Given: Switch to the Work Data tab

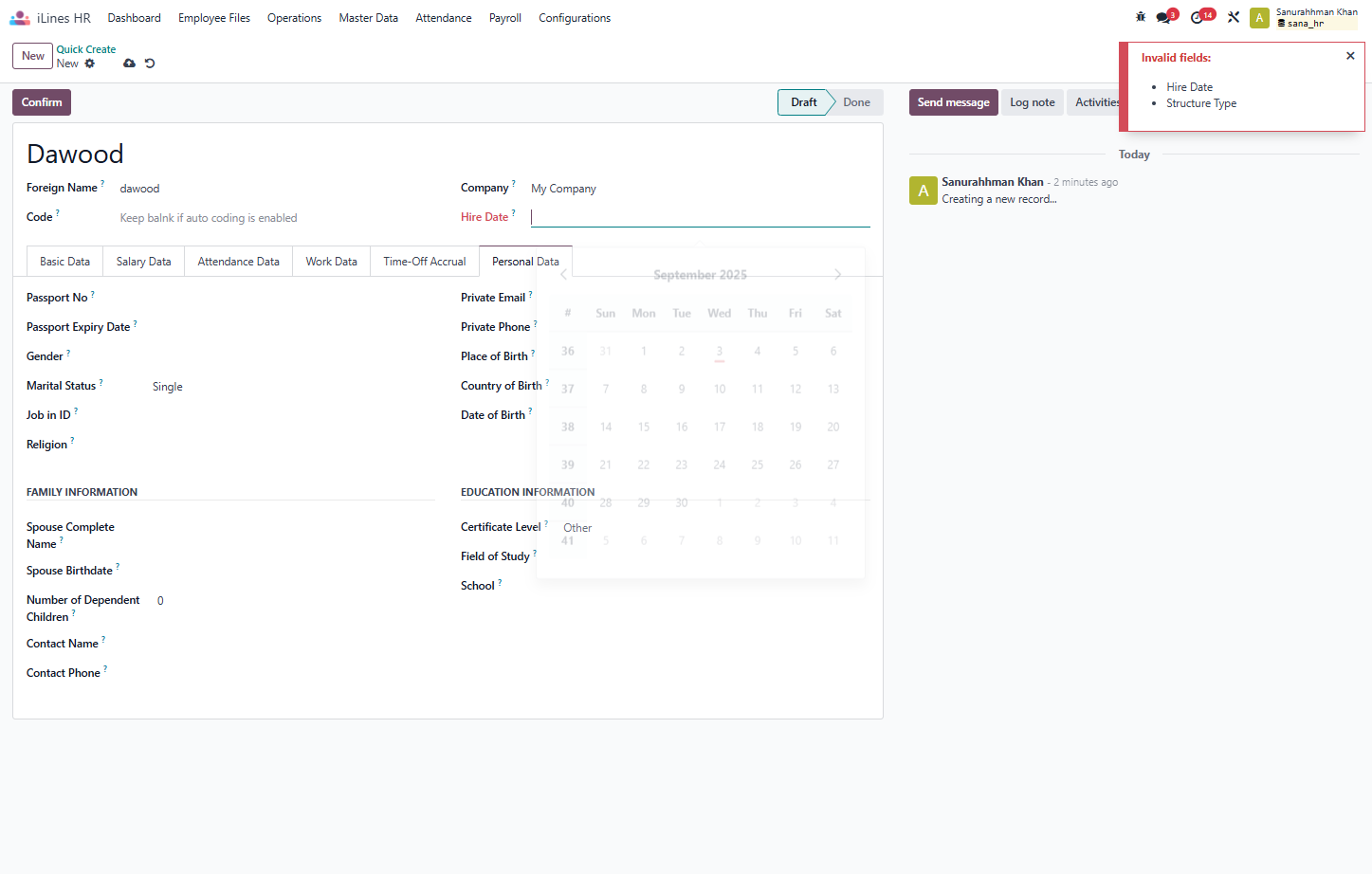Looking at the screenshot, I should [332, 262].
